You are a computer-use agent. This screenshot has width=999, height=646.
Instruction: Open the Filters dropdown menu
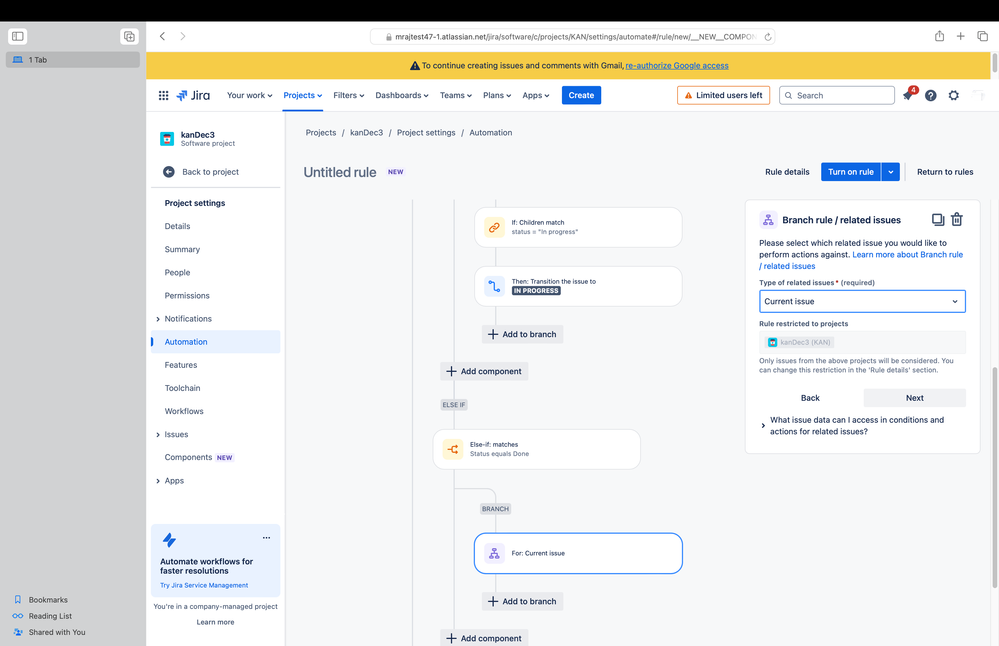point(349,96)
